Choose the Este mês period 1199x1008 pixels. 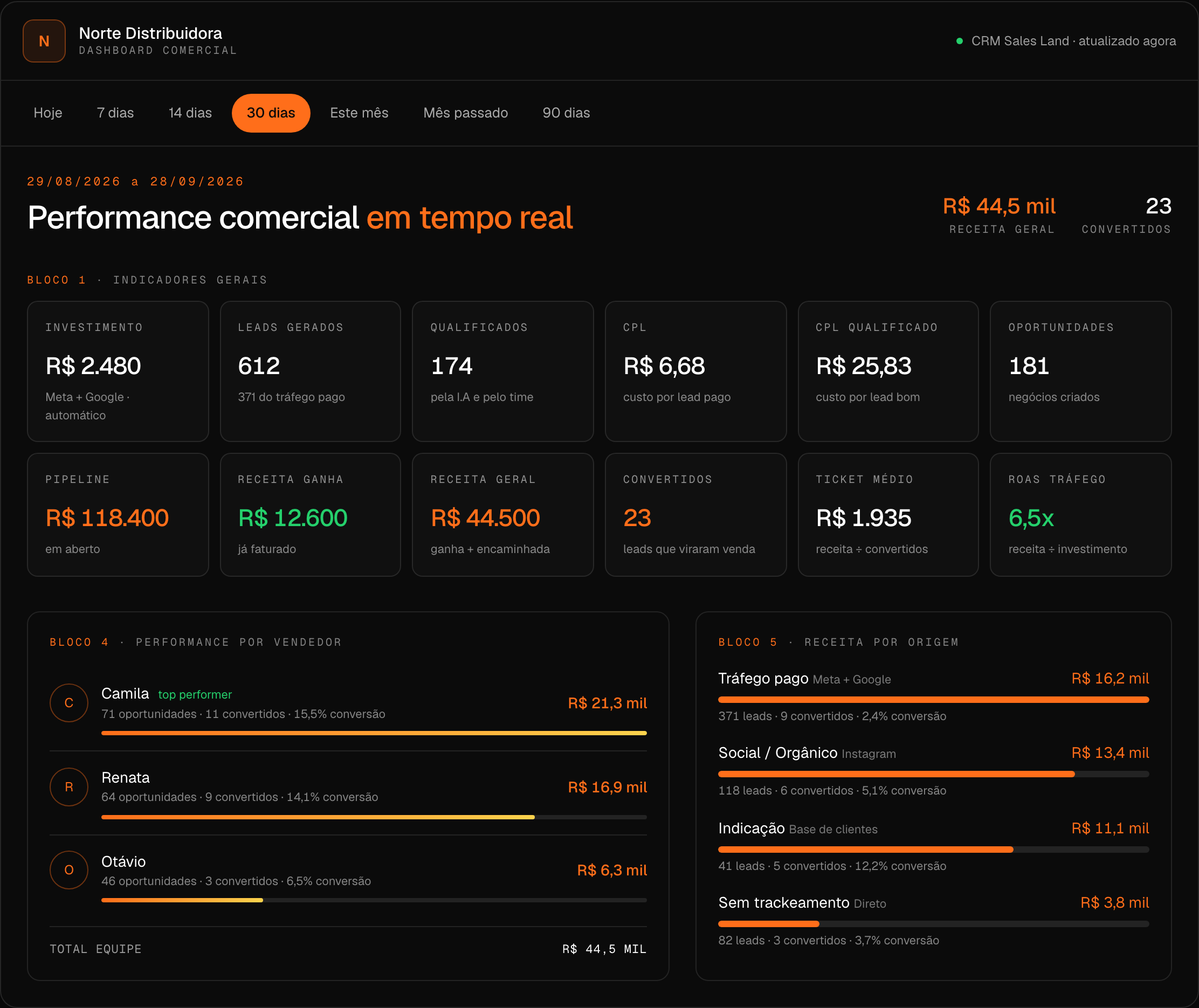tap(360, 113)
